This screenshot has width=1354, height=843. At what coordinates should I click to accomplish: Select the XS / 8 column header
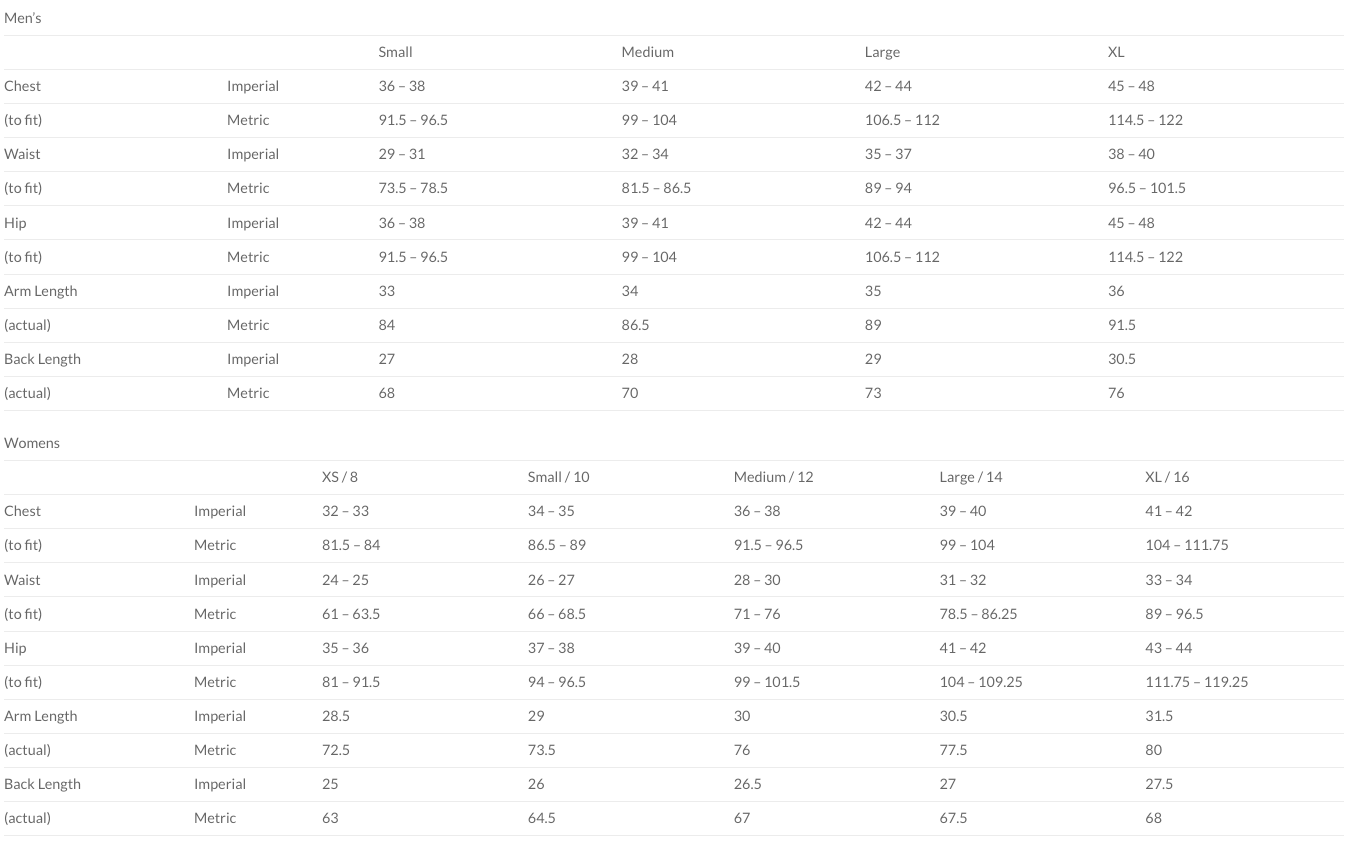pos(339,477)
